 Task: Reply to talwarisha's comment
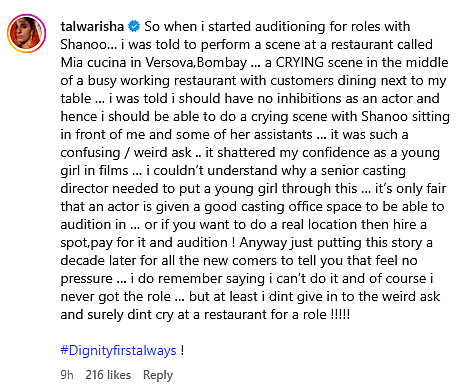[158, 375]
